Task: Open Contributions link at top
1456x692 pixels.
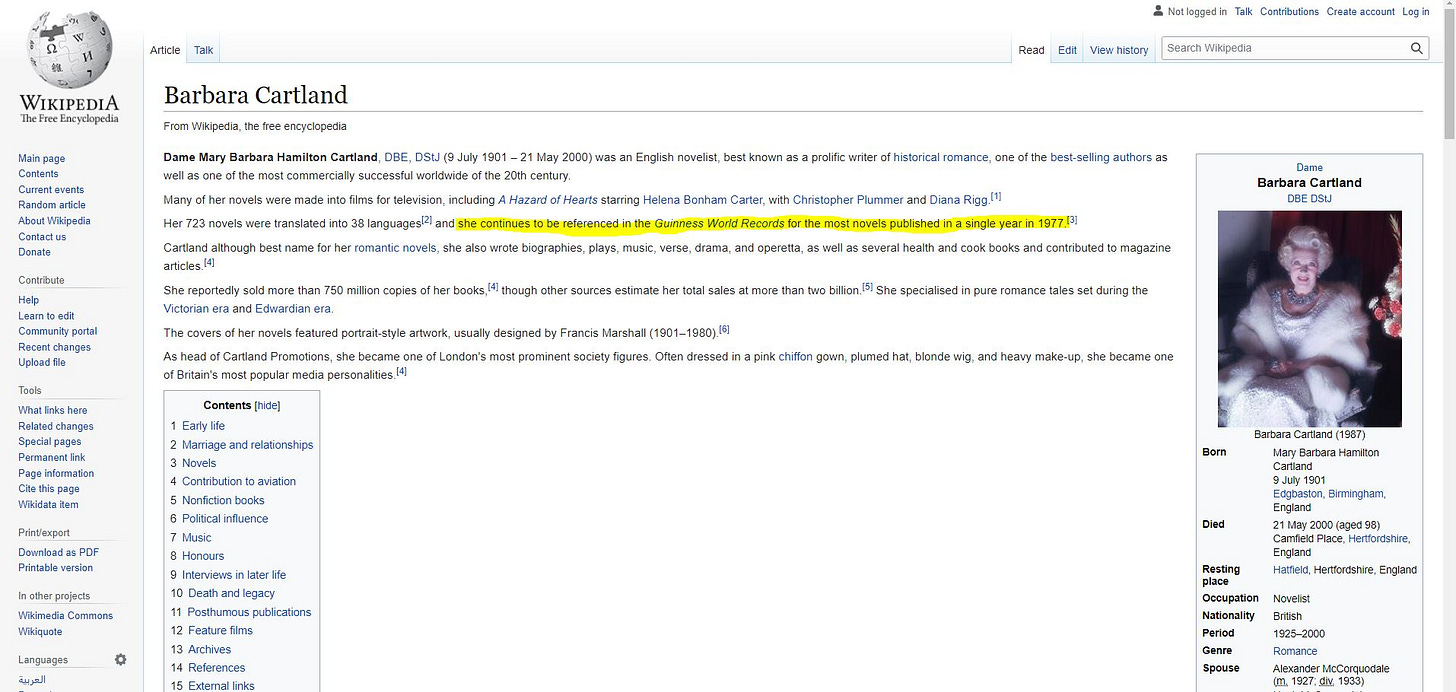Action: [1289, 12]
